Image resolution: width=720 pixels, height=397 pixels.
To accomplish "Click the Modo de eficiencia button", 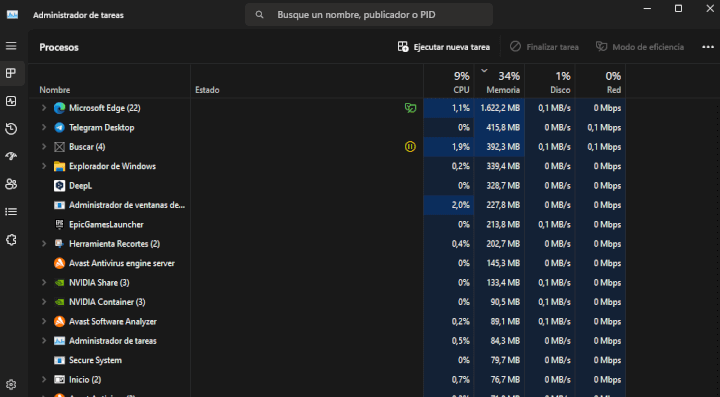I will [640, 47].
